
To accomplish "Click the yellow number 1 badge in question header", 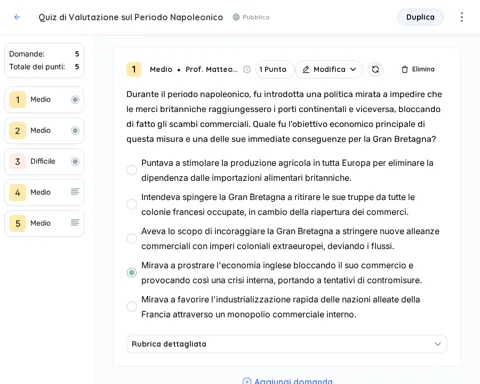I will pos(134,69).
